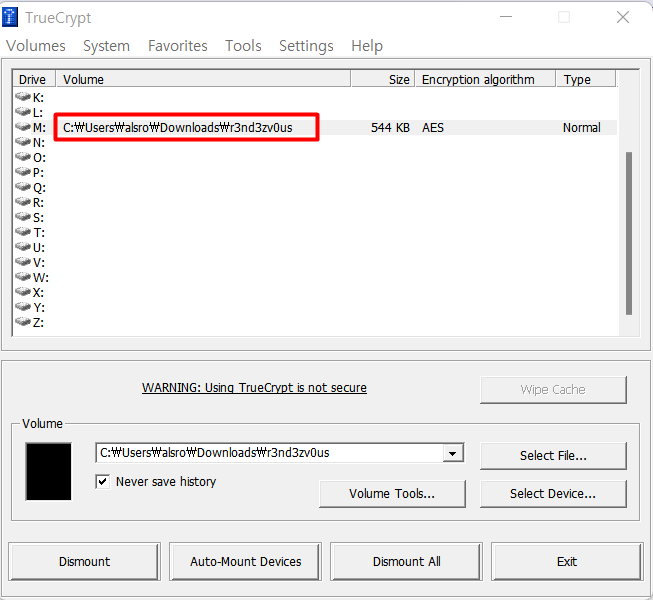Select the X: drive slot icon
The image size is (653, 600).
click(23, 292)
